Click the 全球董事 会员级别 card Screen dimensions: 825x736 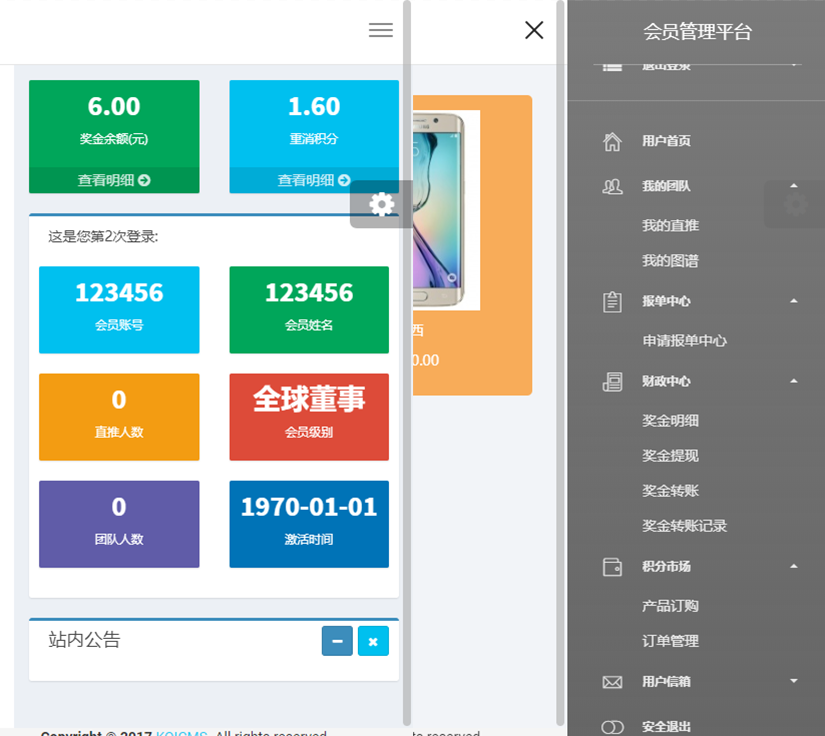click(309, 417)
